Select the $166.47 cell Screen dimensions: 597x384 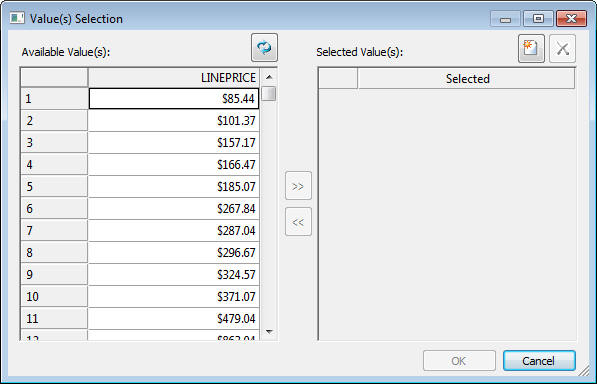click(x=174, y=165)
